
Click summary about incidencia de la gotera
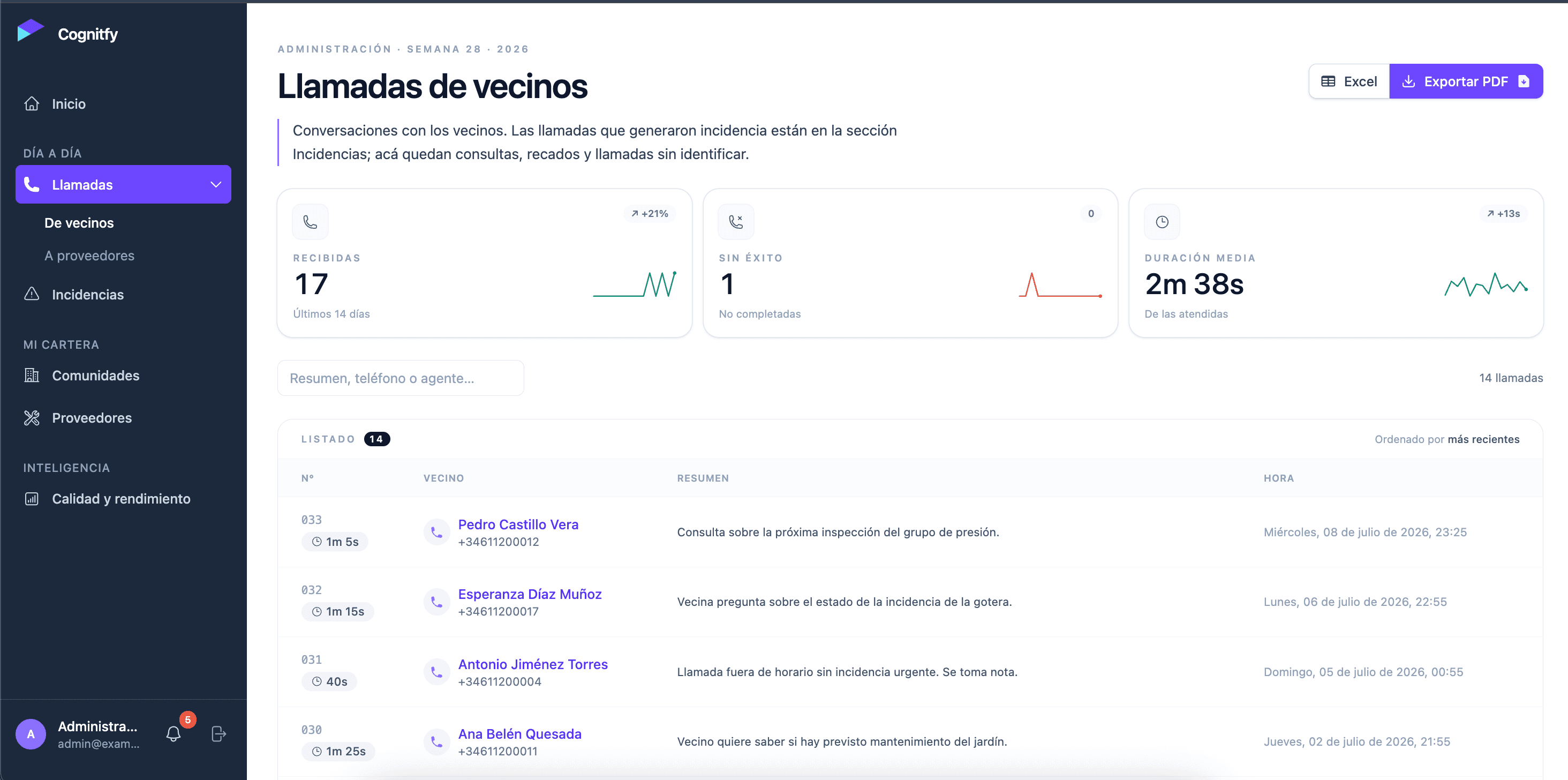tap(845, 602)
